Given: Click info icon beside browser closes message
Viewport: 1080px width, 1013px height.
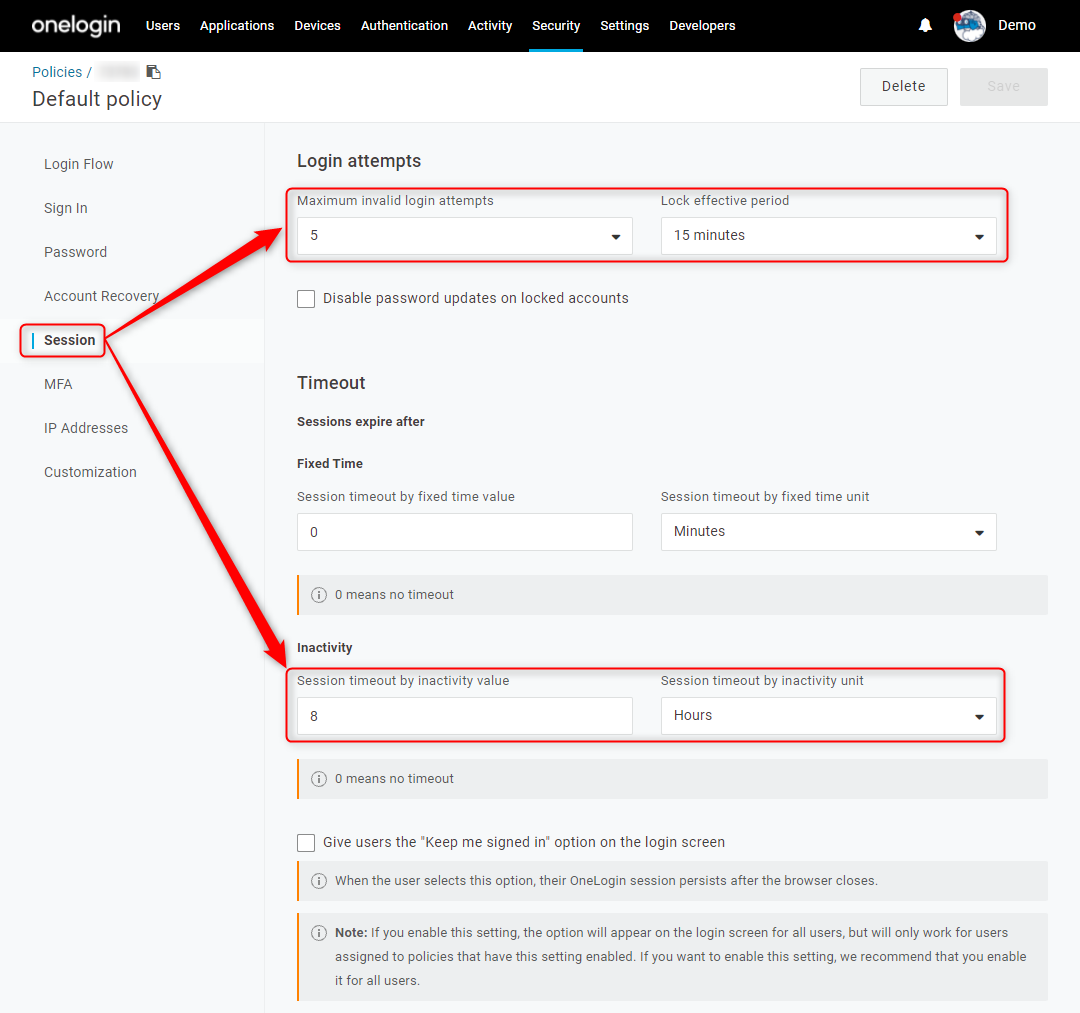Looking at the screenshot, I should click(319, 881).
